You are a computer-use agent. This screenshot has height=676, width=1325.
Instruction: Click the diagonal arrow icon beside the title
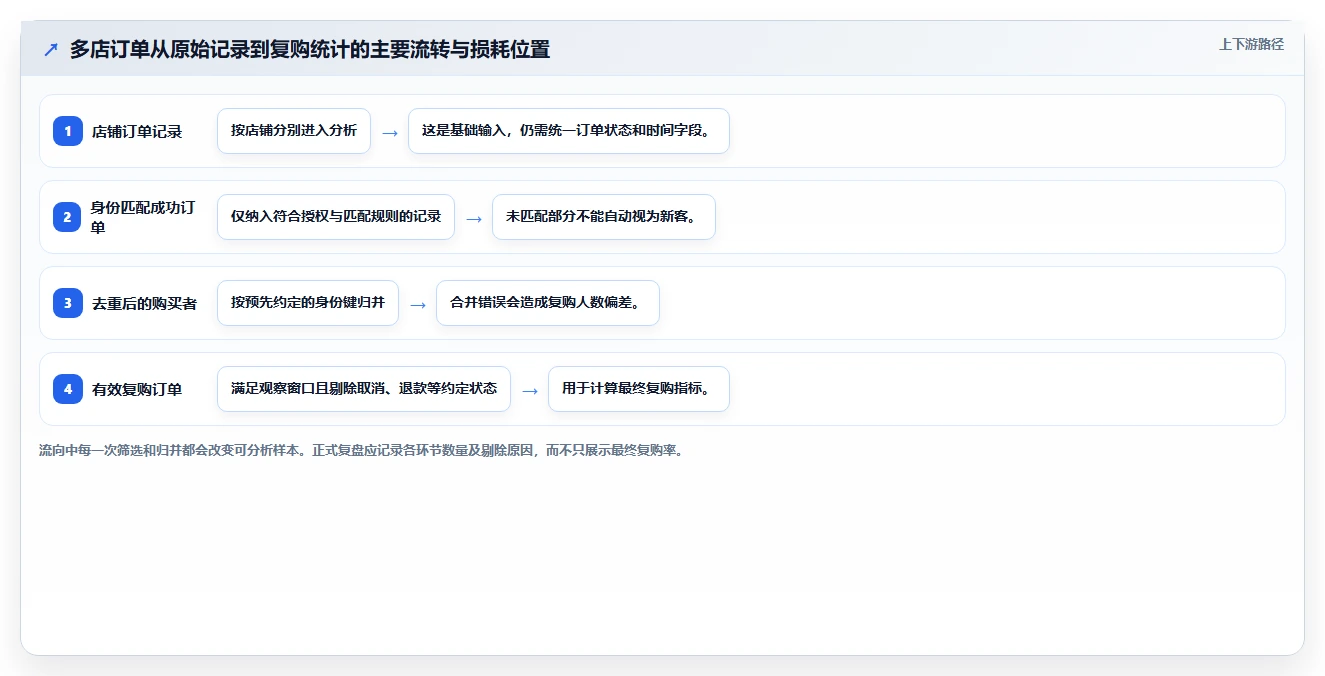pos(51,50)
